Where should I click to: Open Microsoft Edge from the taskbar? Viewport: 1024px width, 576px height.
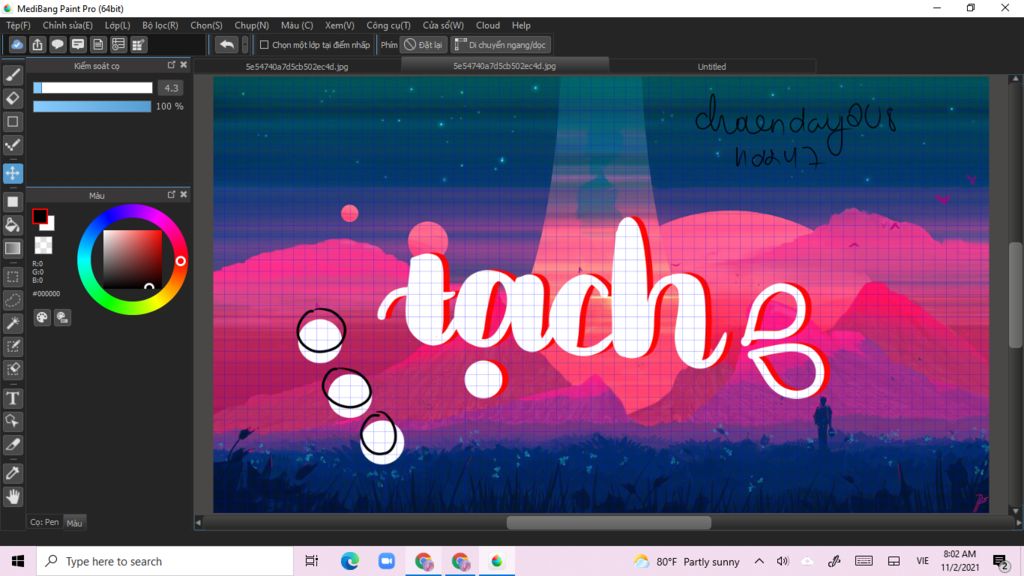click(x=350, y=561)
